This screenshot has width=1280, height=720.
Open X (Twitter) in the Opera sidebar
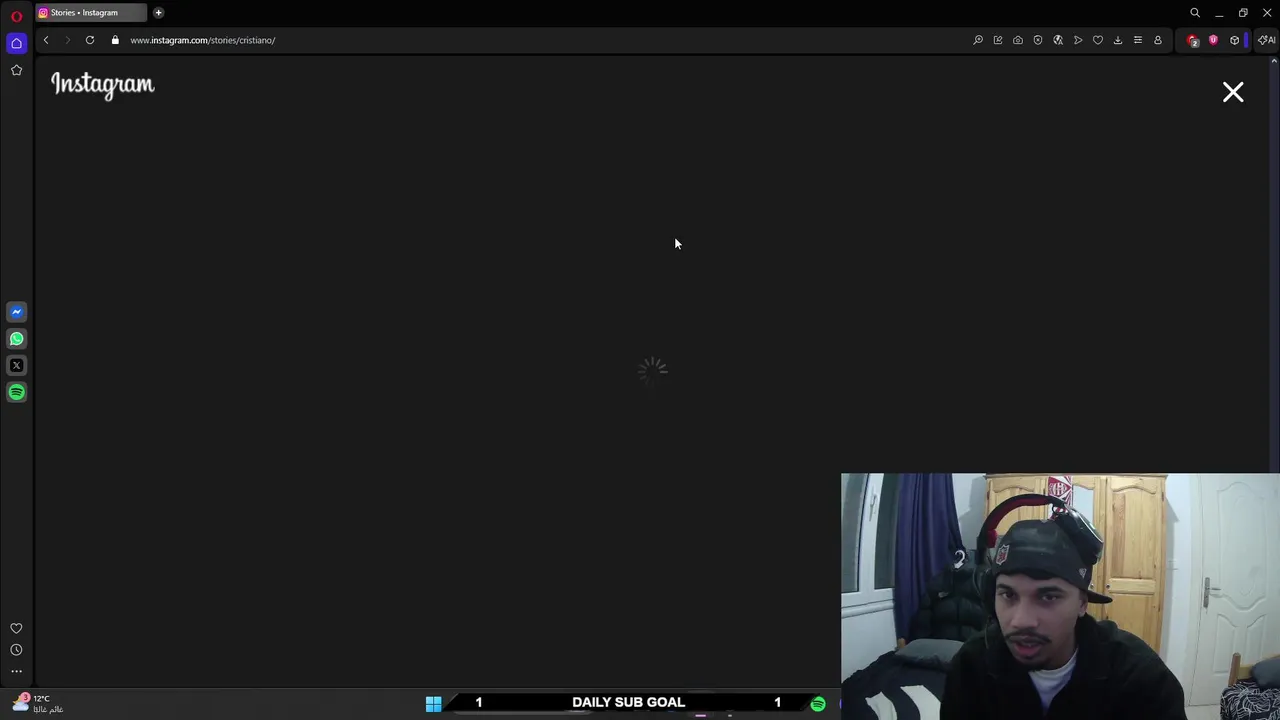coord(16,366)
